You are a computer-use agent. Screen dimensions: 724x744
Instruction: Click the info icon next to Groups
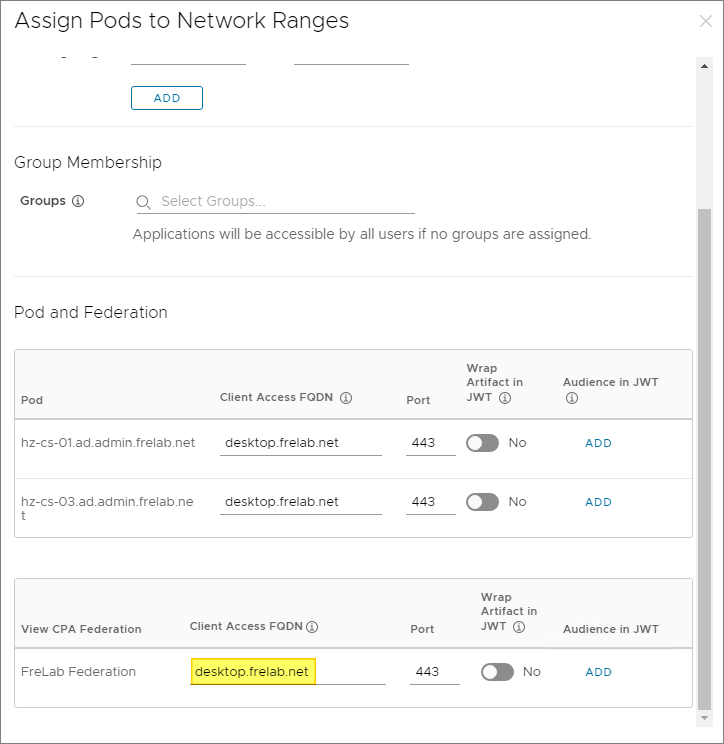78,201
